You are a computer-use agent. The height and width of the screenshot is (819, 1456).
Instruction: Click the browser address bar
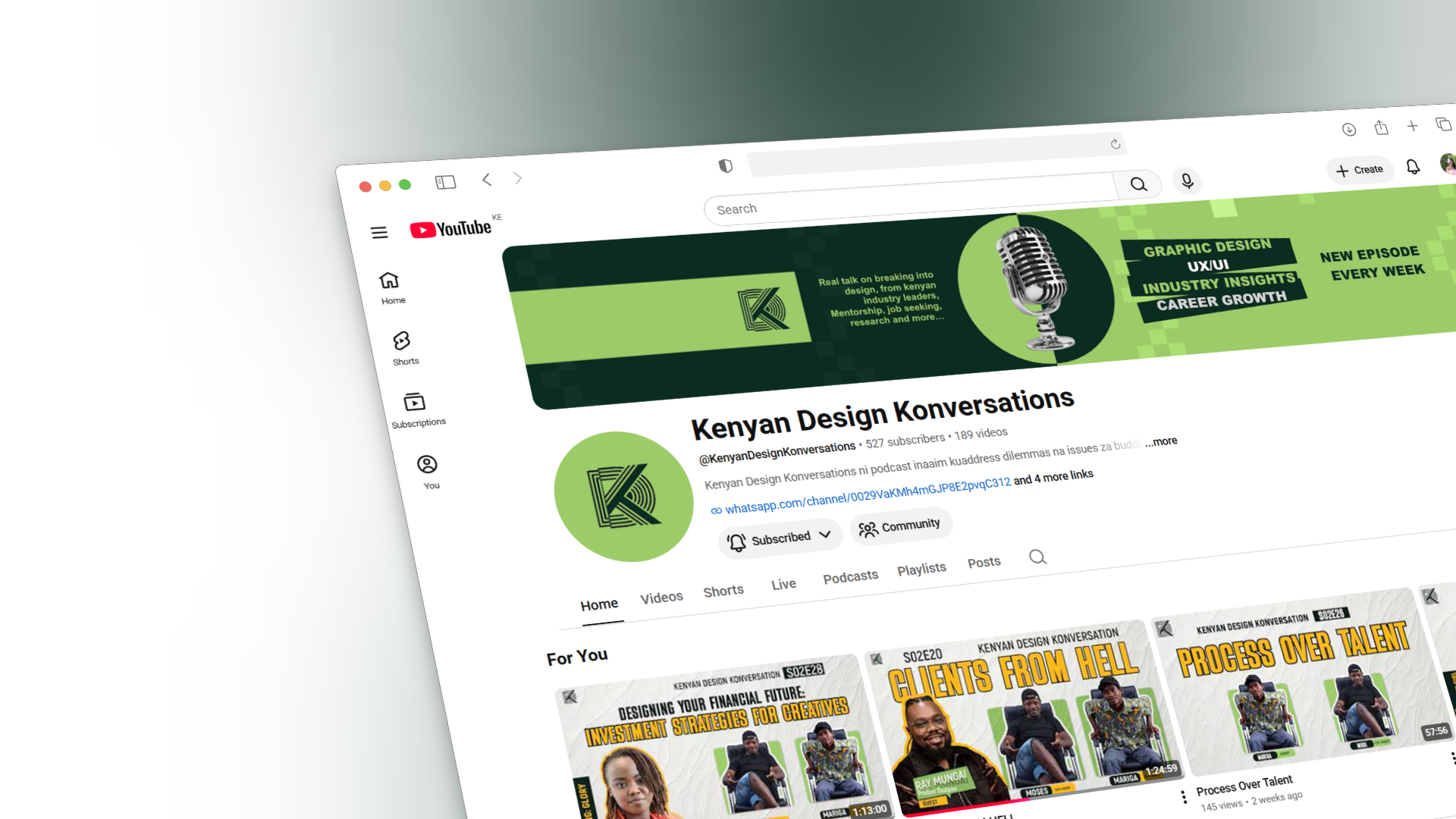click(x=936, y=155)
